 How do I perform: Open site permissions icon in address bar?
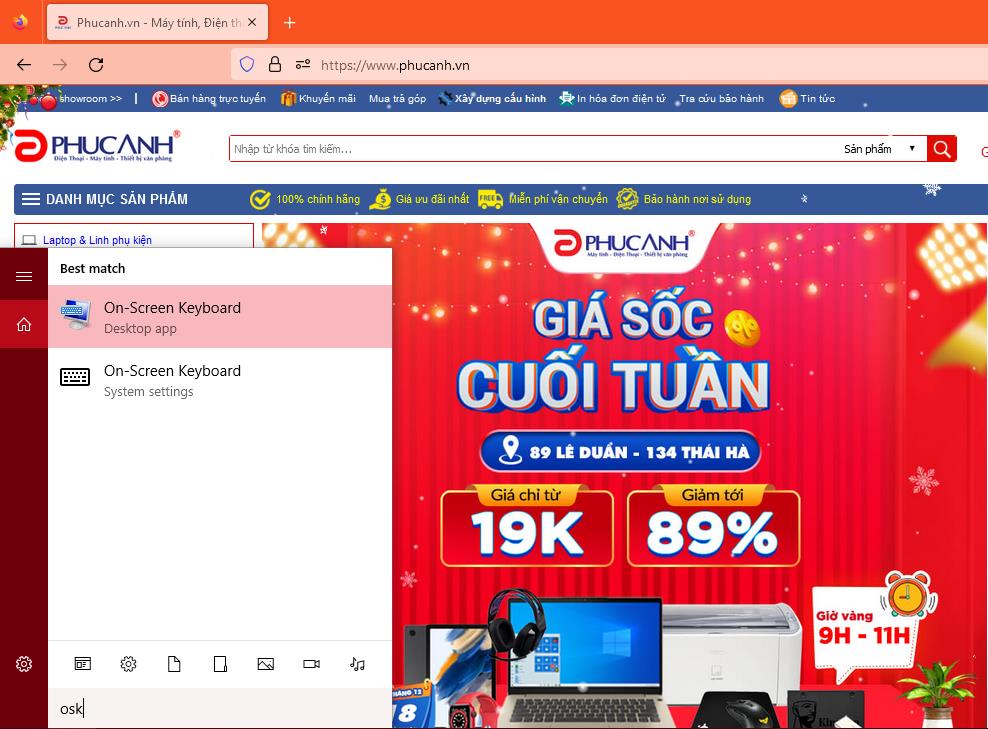click(303, 64)
